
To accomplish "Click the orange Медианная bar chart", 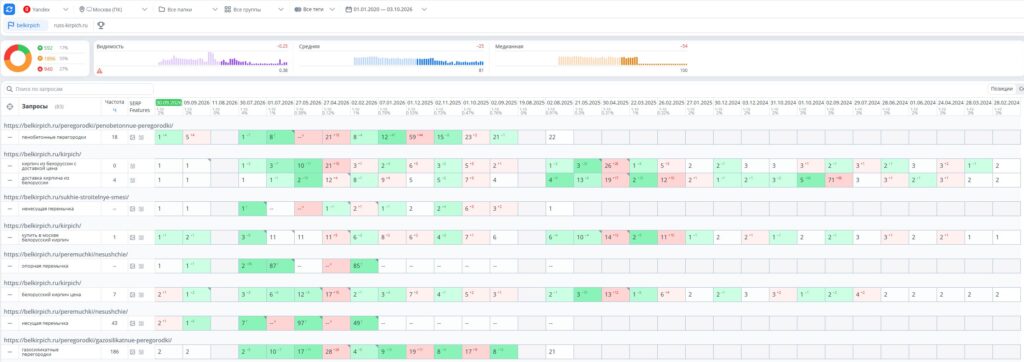I will tap(622, 61).
